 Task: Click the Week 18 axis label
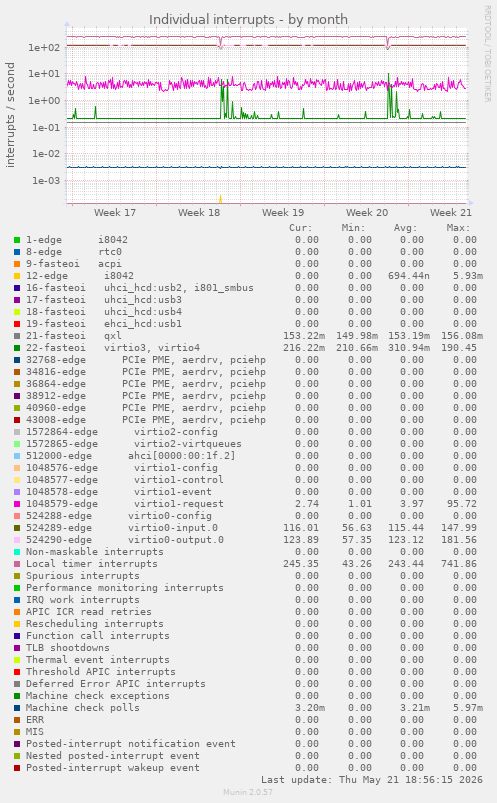point(199,213)
